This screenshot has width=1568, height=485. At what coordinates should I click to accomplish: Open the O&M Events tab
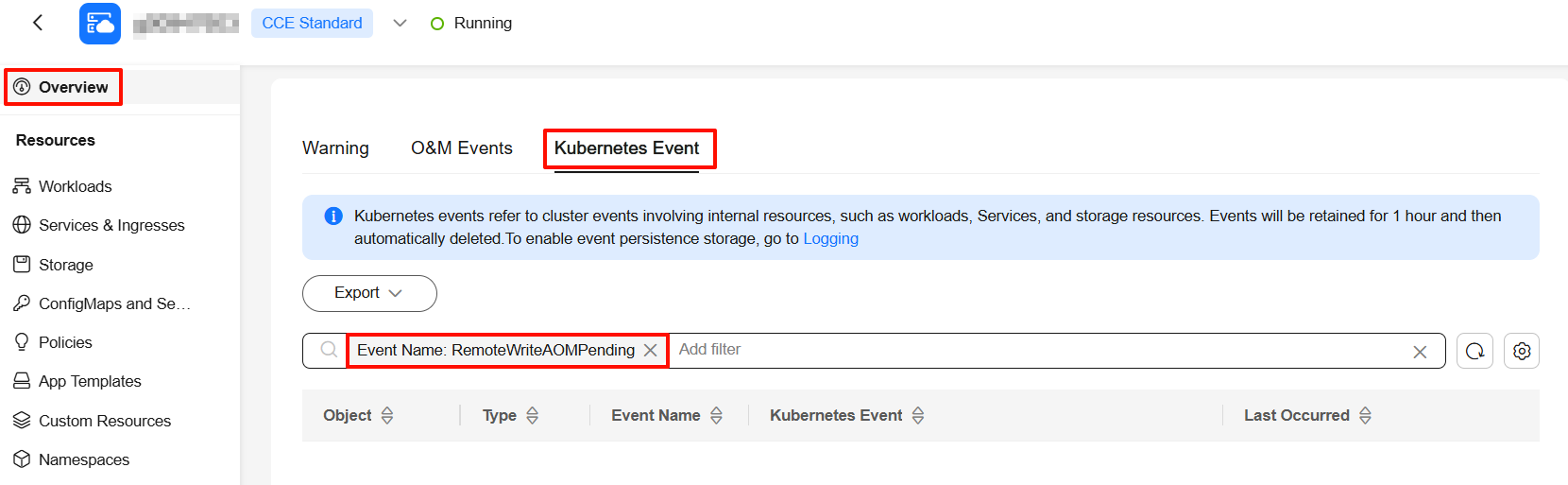(x=461, y=148)
